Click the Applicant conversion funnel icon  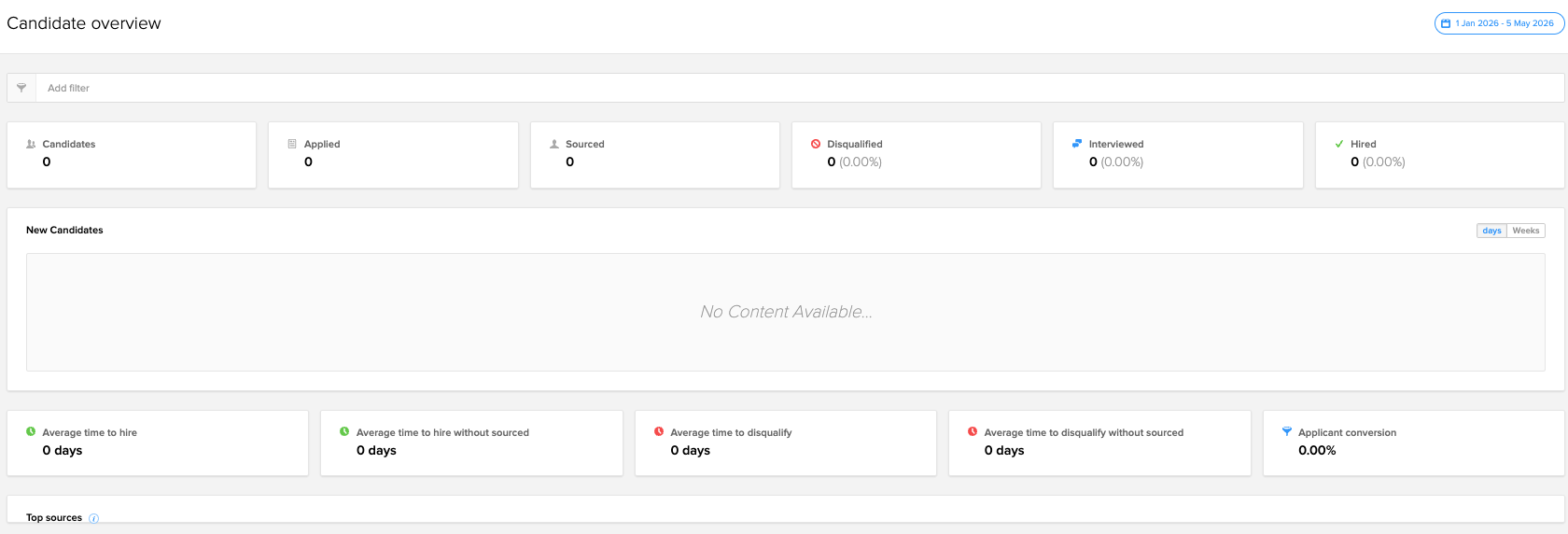point(1287,432)
